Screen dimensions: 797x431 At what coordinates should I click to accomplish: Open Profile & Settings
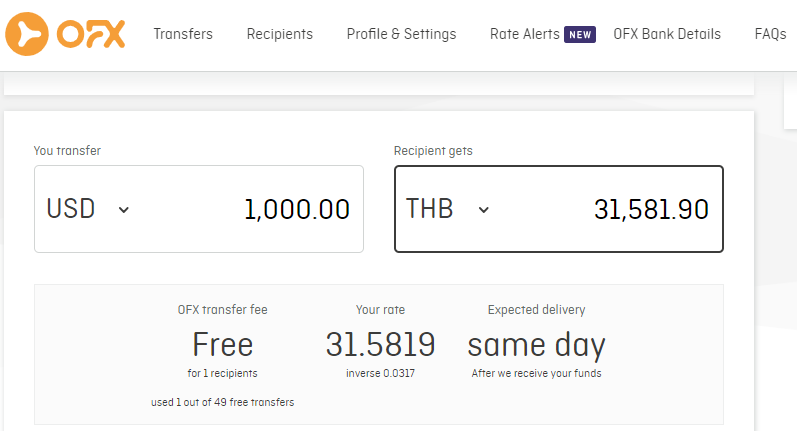point(401,34)
